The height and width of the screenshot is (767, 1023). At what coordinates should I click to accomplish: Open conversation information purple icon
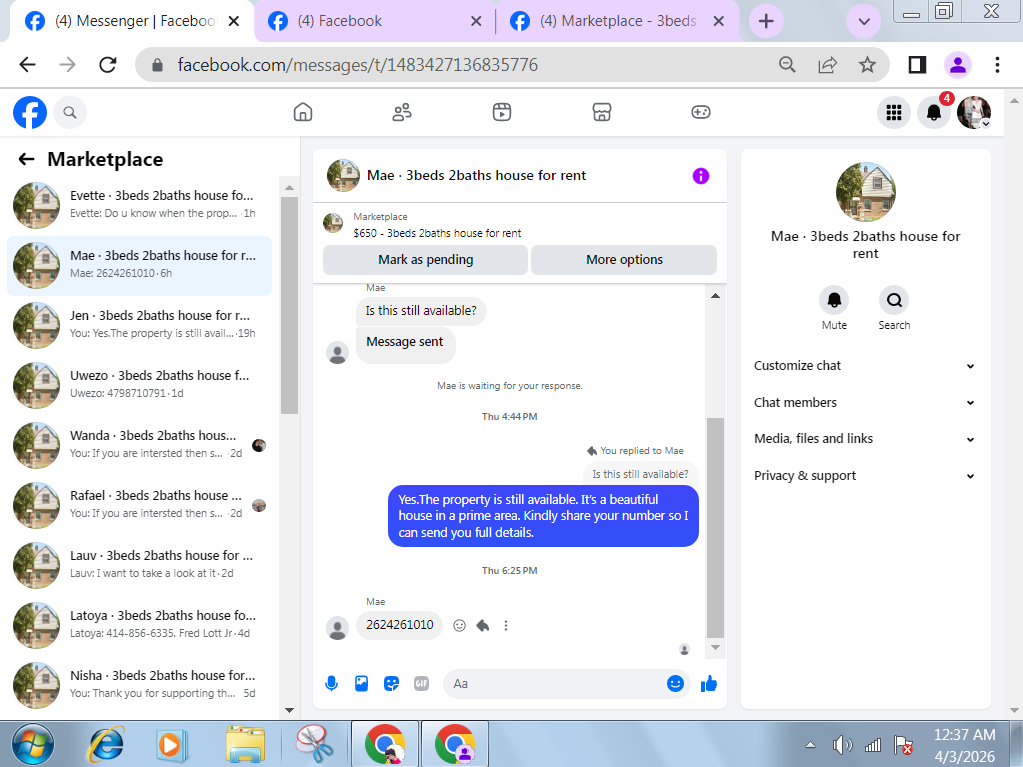click(701, 176)
